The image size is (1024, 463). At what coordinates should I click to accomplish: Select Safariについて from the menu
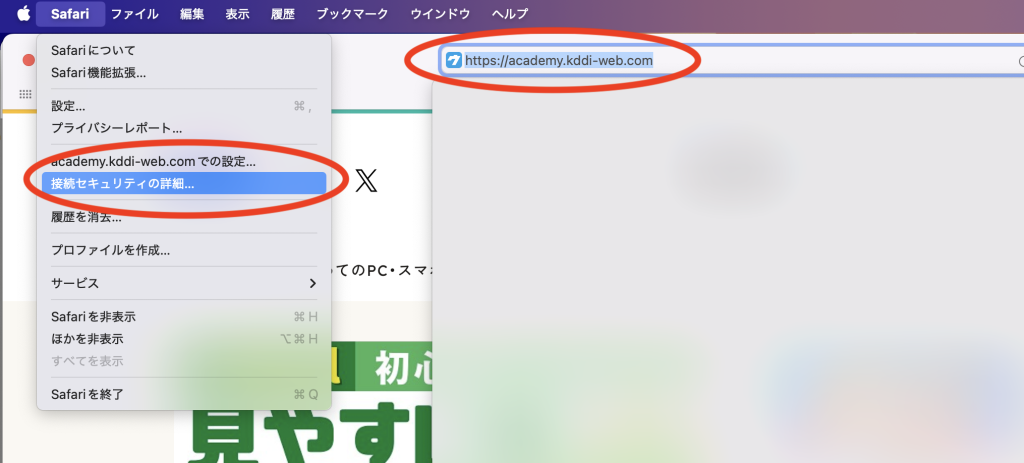point(93,50)
